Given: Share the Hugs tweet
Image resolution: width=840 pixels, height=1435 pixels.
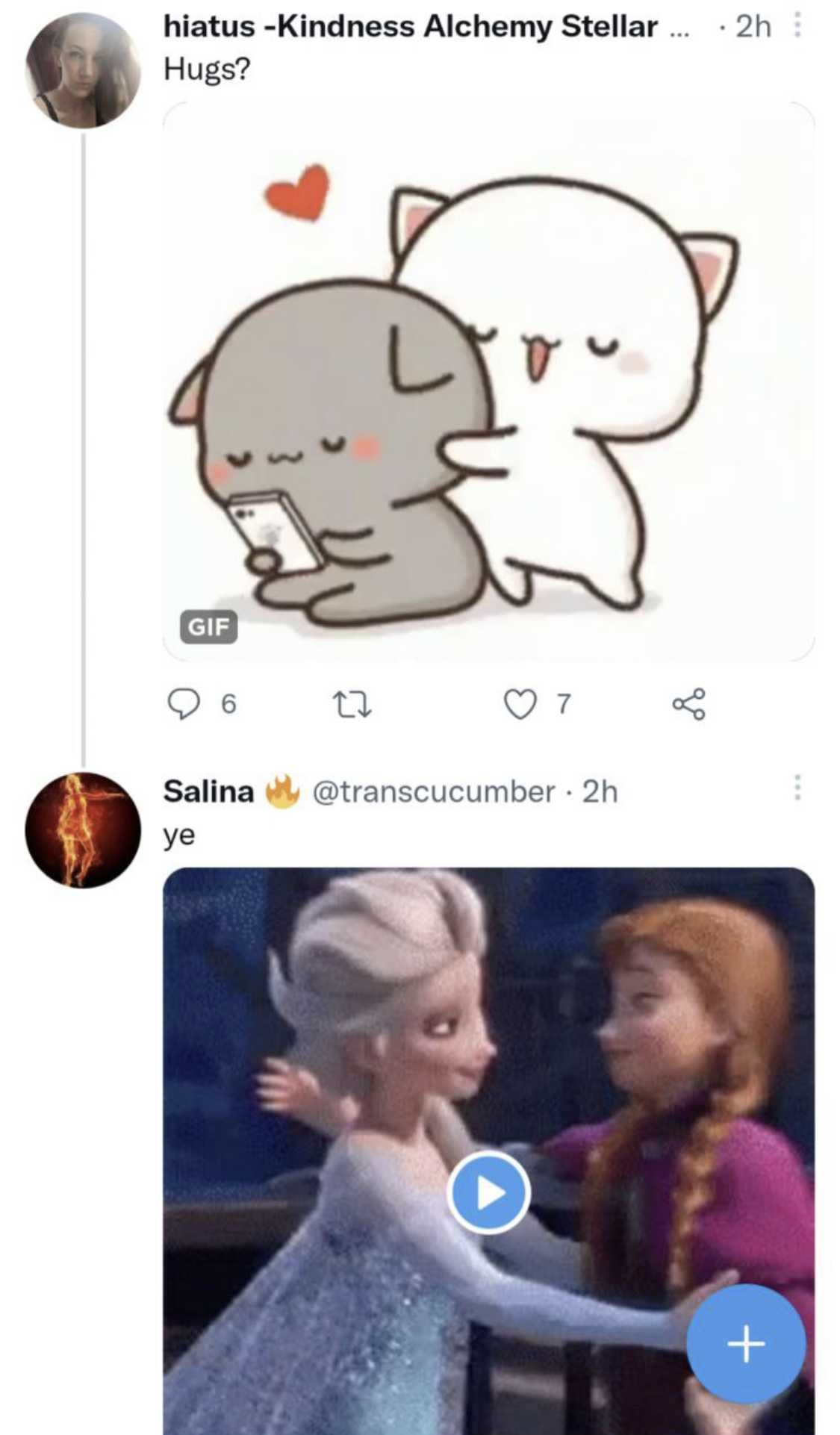Looking at the screenshot, I should 688,704.
